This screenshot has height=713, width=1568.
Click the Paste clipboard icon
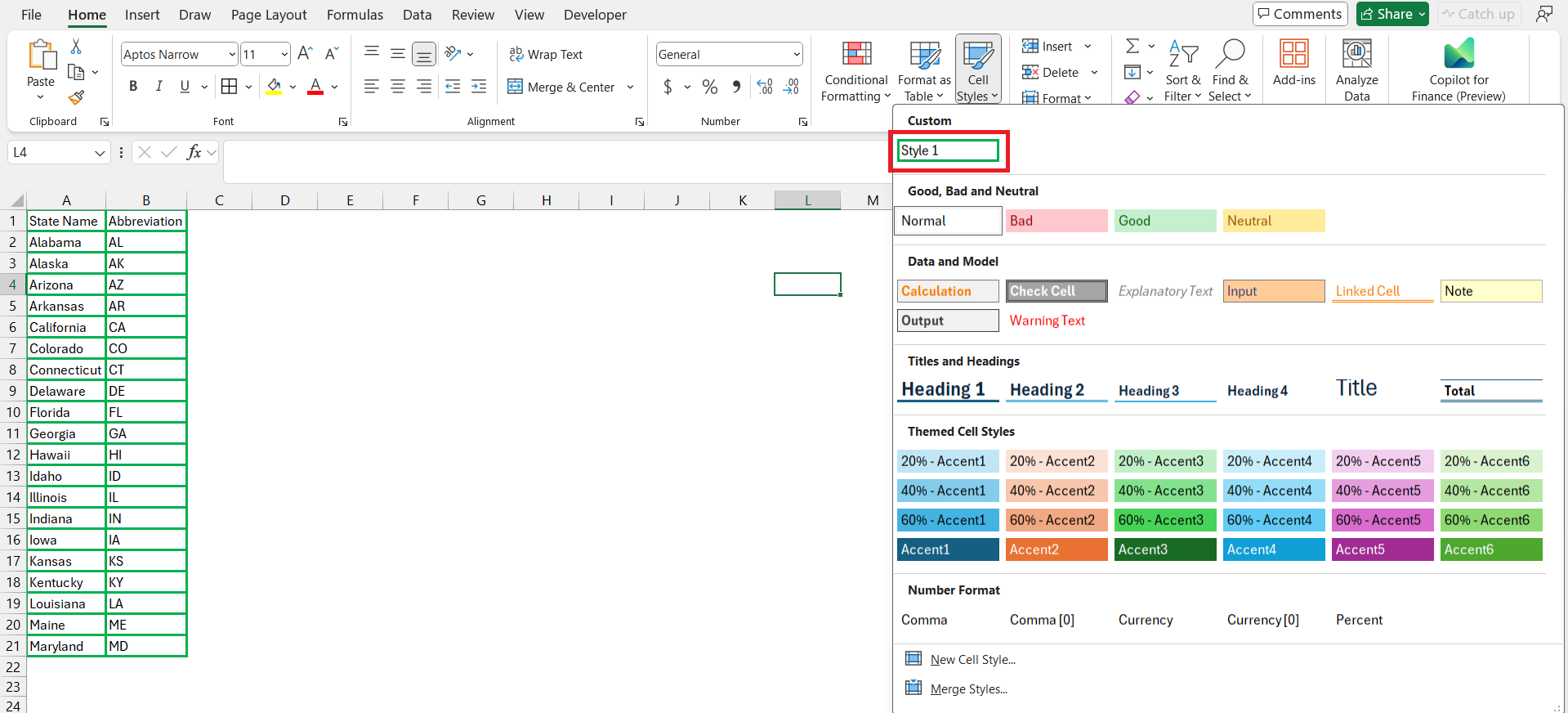click(41, 55)
